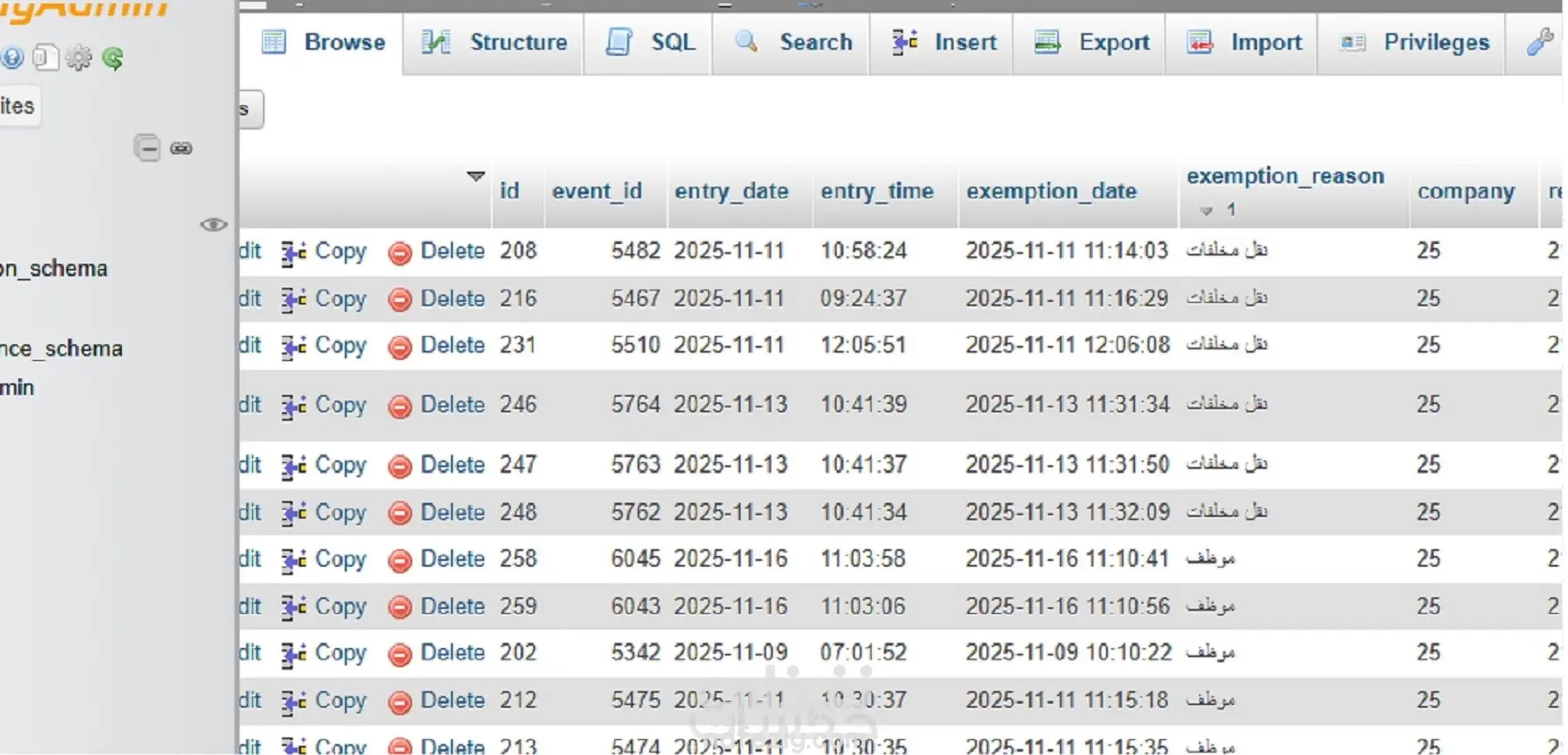Open the gear settings icon in sidebar
This screenshot has height=755, width=1568.
click(x=79, y=58)
